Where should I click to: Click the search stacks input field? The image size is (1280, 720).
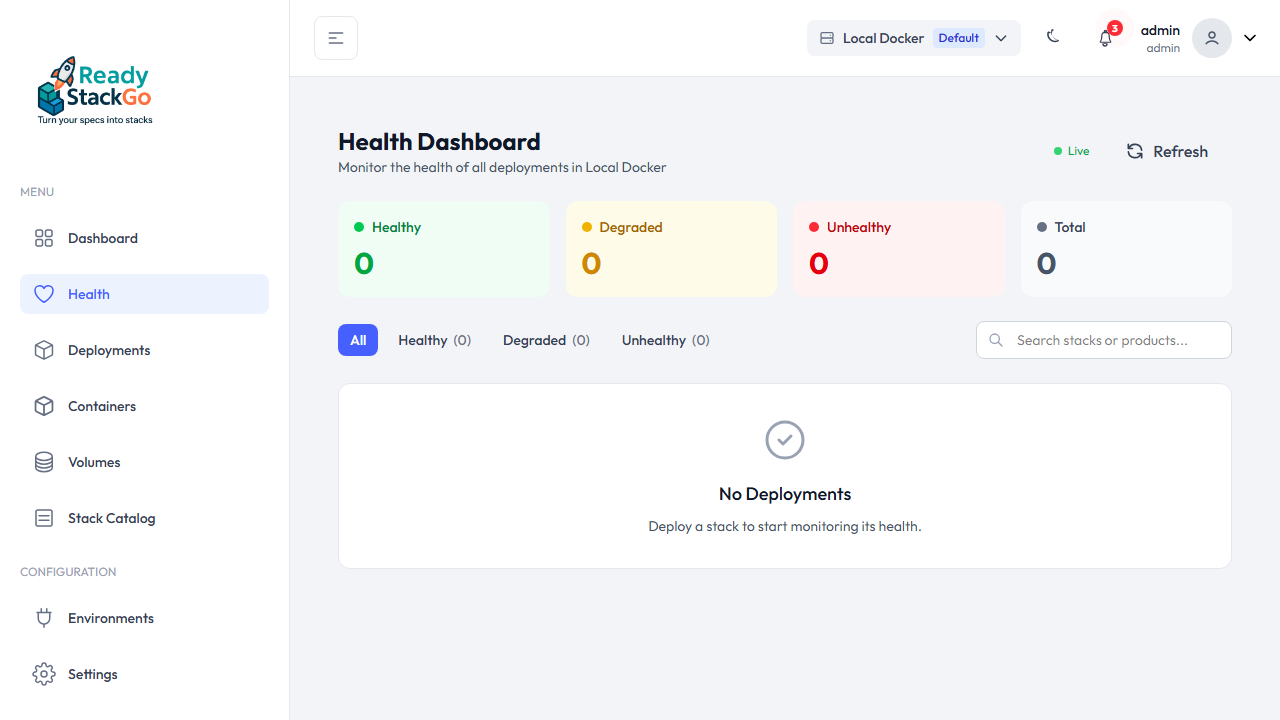[1103, 340]
